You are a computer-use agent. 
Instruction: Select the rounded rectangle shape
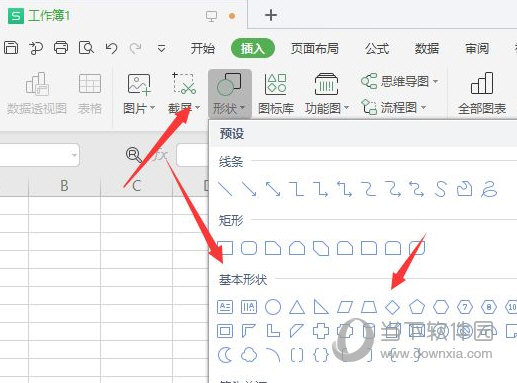pos(249,248)
